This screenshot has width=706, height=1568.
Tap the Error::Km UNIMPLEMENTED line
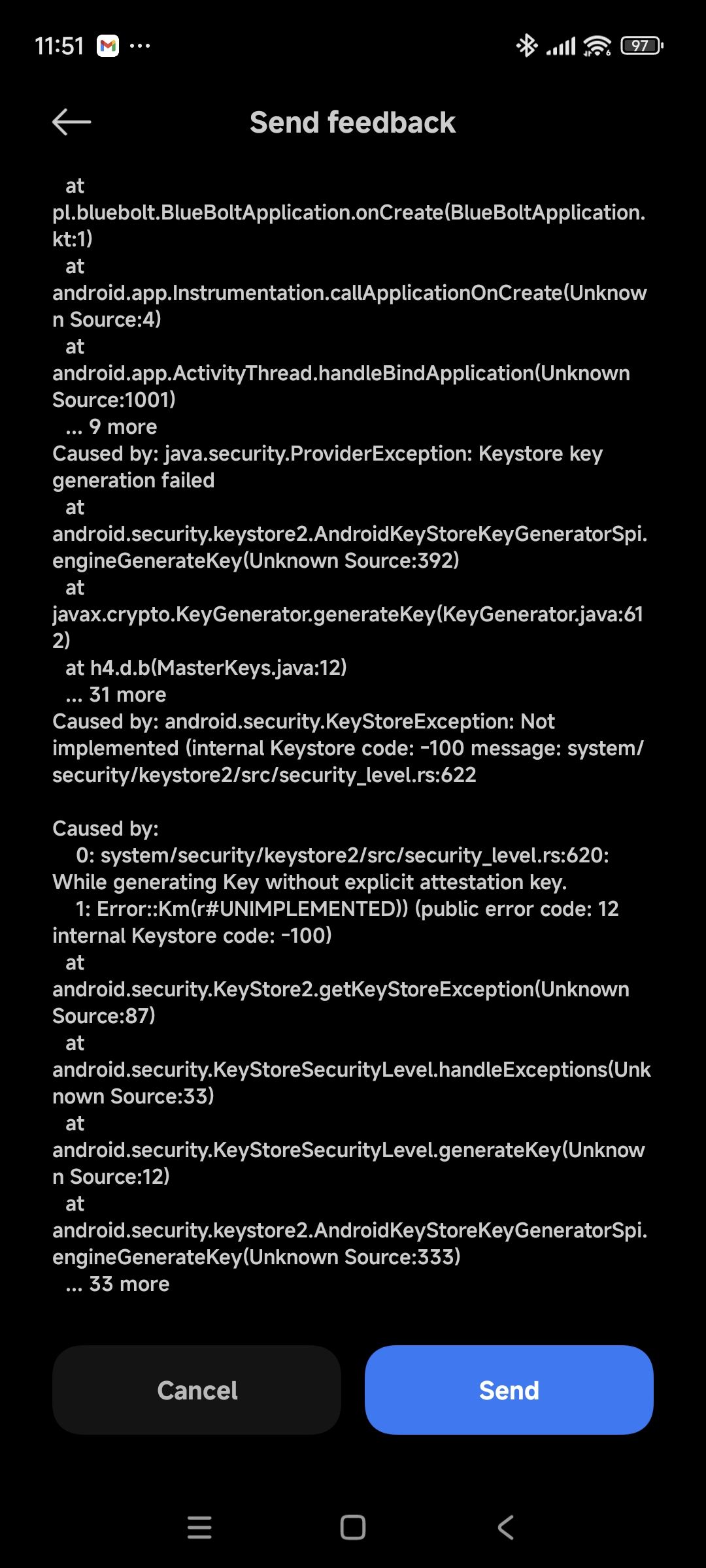[x=335, y=923]
